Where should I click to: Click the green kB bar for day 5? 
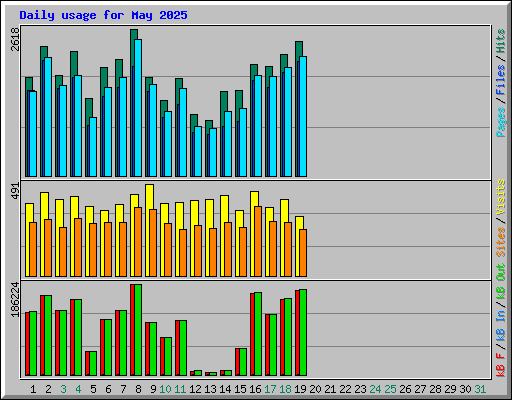[x=93, y=363]
